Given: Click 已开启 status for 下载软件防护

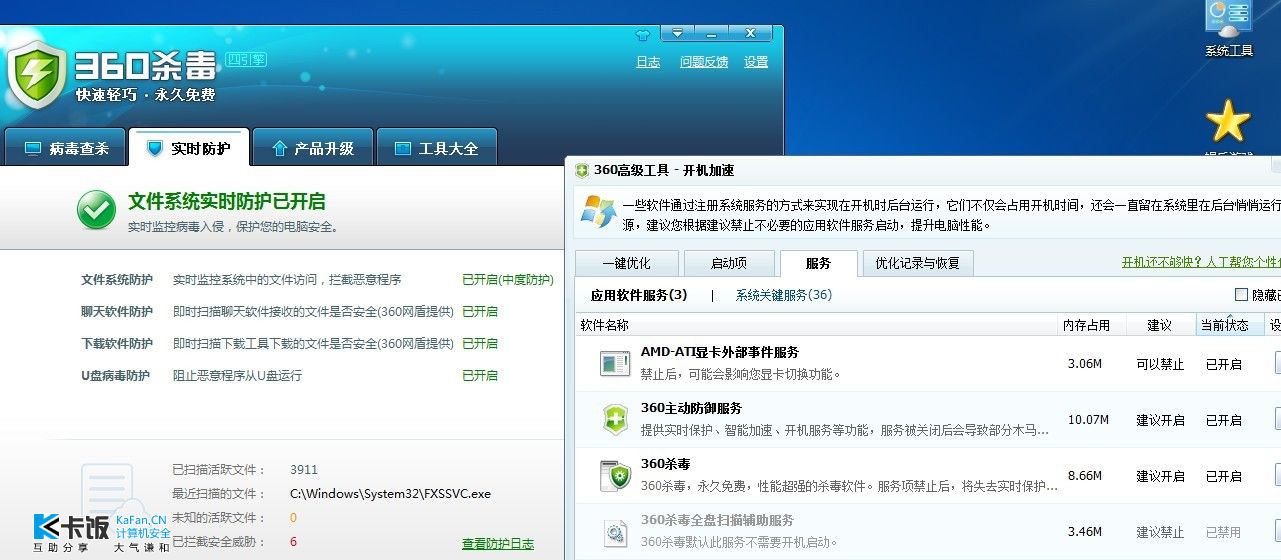Looking at the screenshot, I should 480,344.
